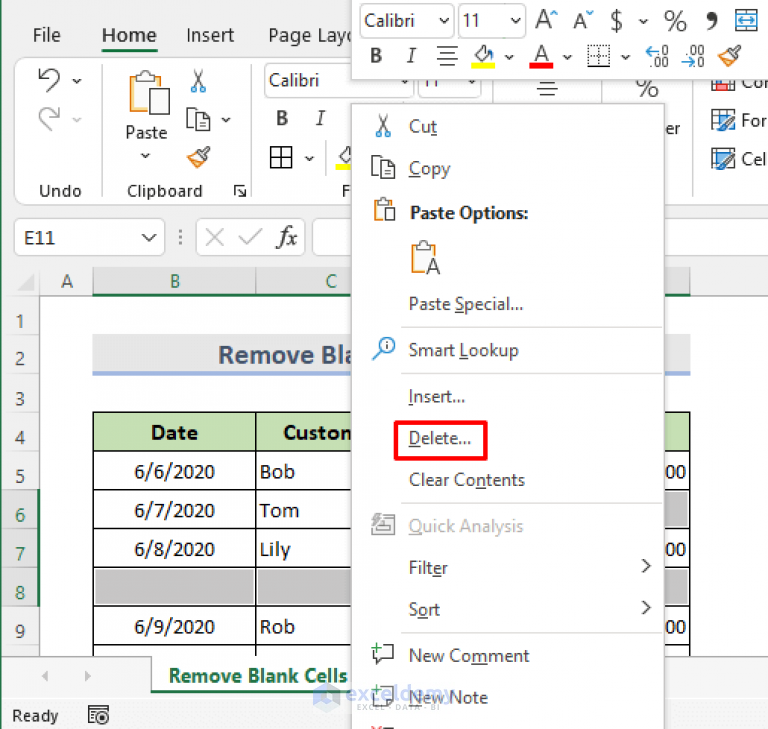Click the Accounting dollar format icon
Screen dimensions: 768x729
(x=616, y=21)
